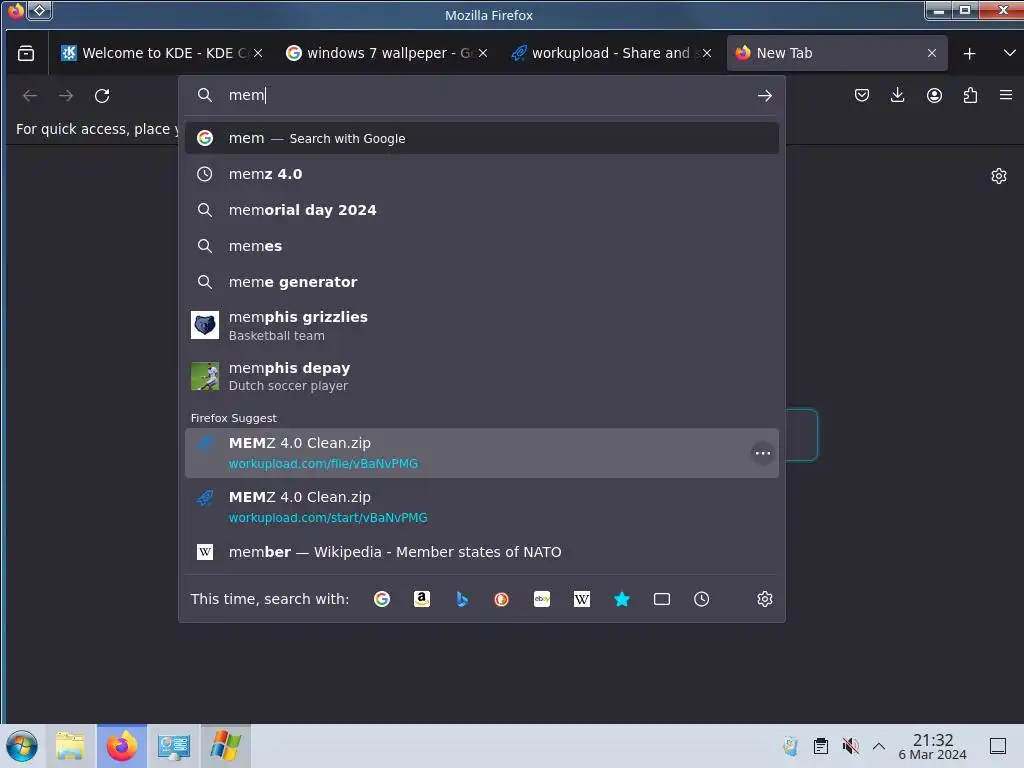Viewport: 1024px width, 768px height.
Task: Toggle the muted volume tray icon
Action: [850, 746]
